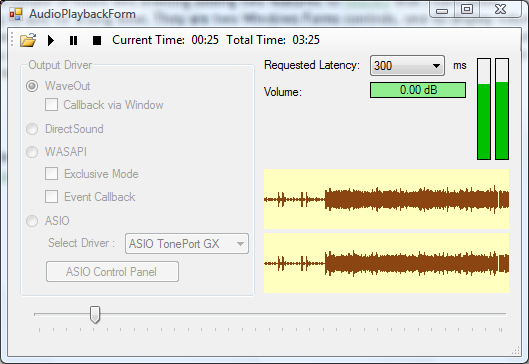This screenshot has width=529, height=364.
Task: Click the bottom waveform display
Action: pyautogui.click(x=386, y=263)
